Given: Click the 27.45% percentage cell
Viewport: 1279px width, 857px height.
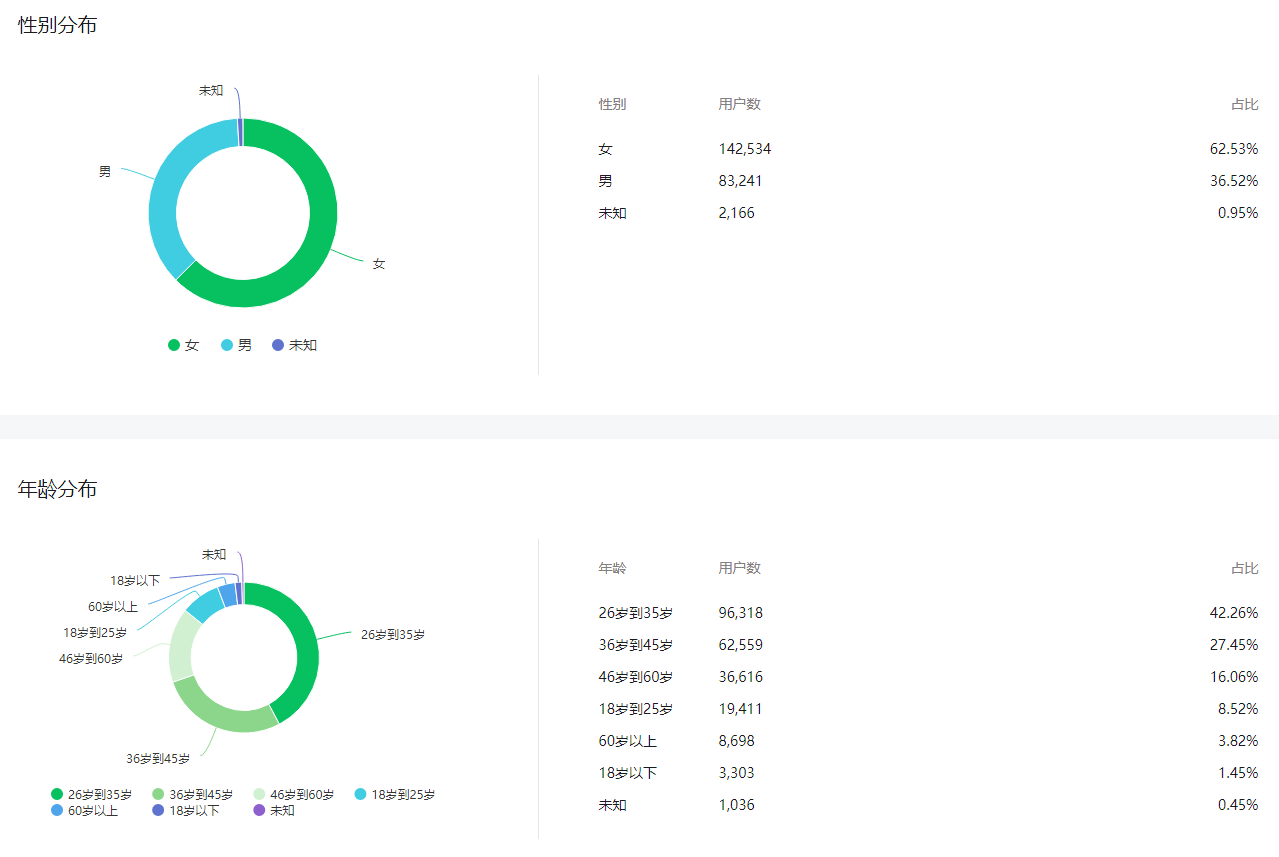Looking at the screenshot, I should point(1234,645).
